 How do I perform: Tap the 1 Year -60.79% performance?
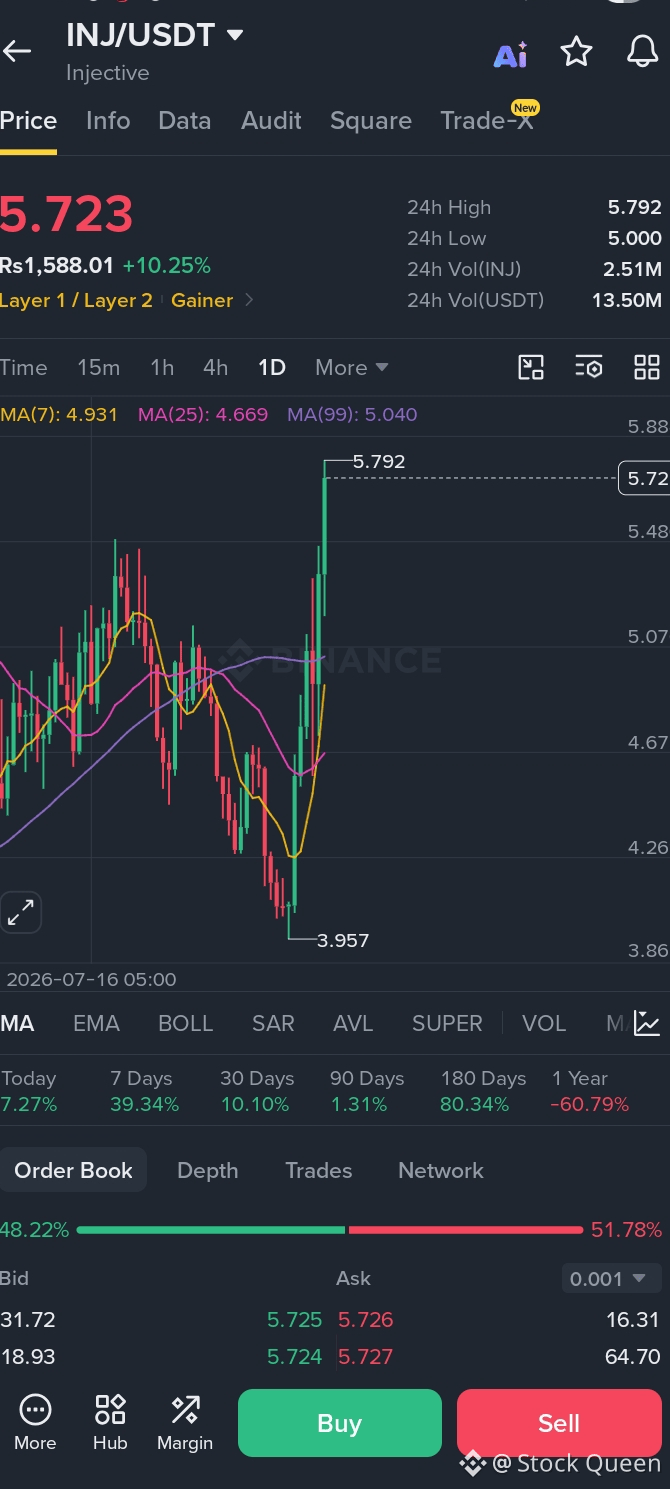590,1091
